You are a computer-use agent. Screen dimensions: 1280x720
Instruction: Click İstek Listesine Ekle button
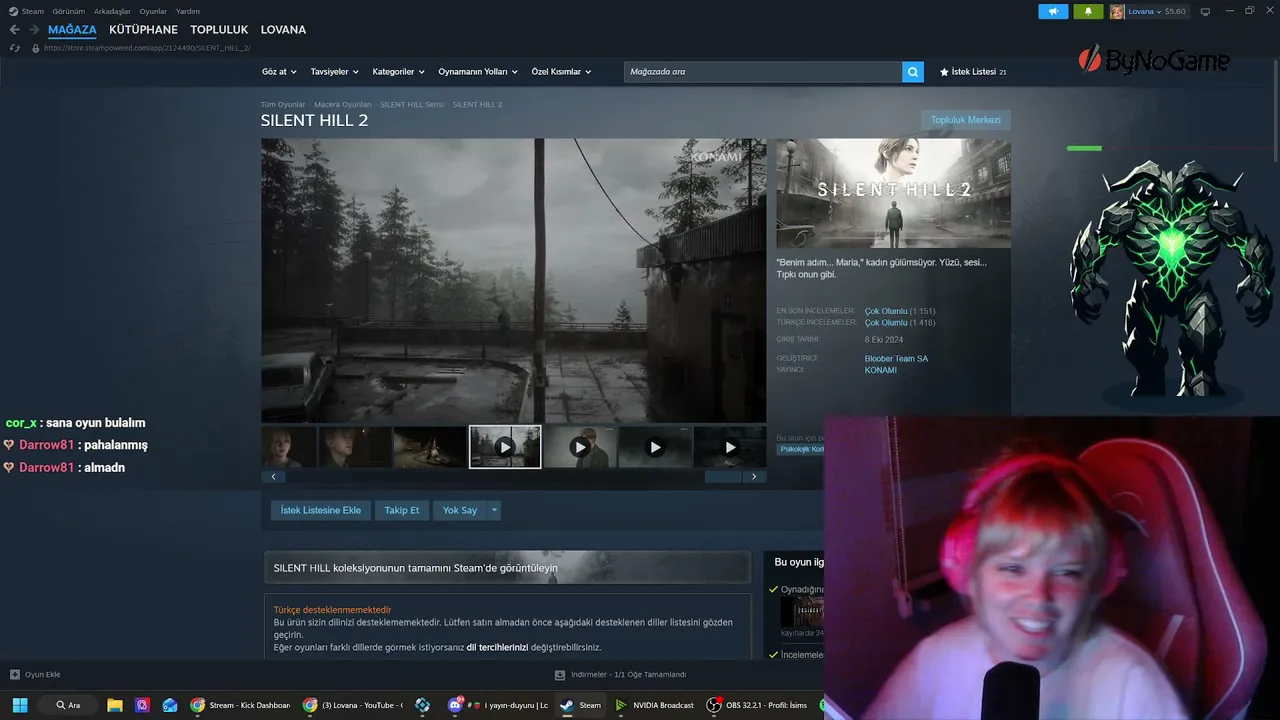(321, 510)
